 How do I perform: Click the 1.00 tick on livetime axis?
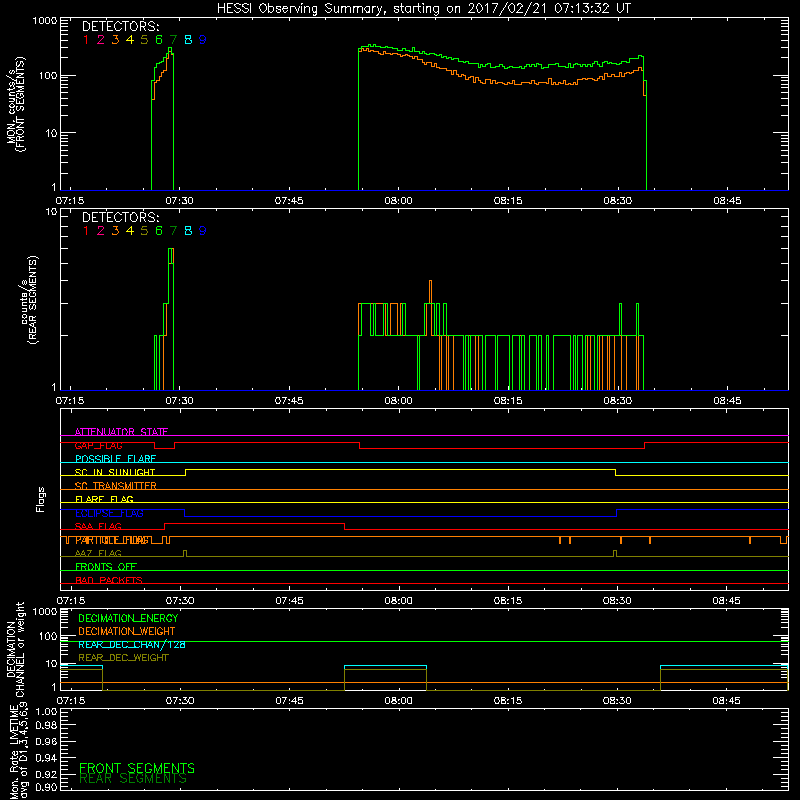pos(46,712)
